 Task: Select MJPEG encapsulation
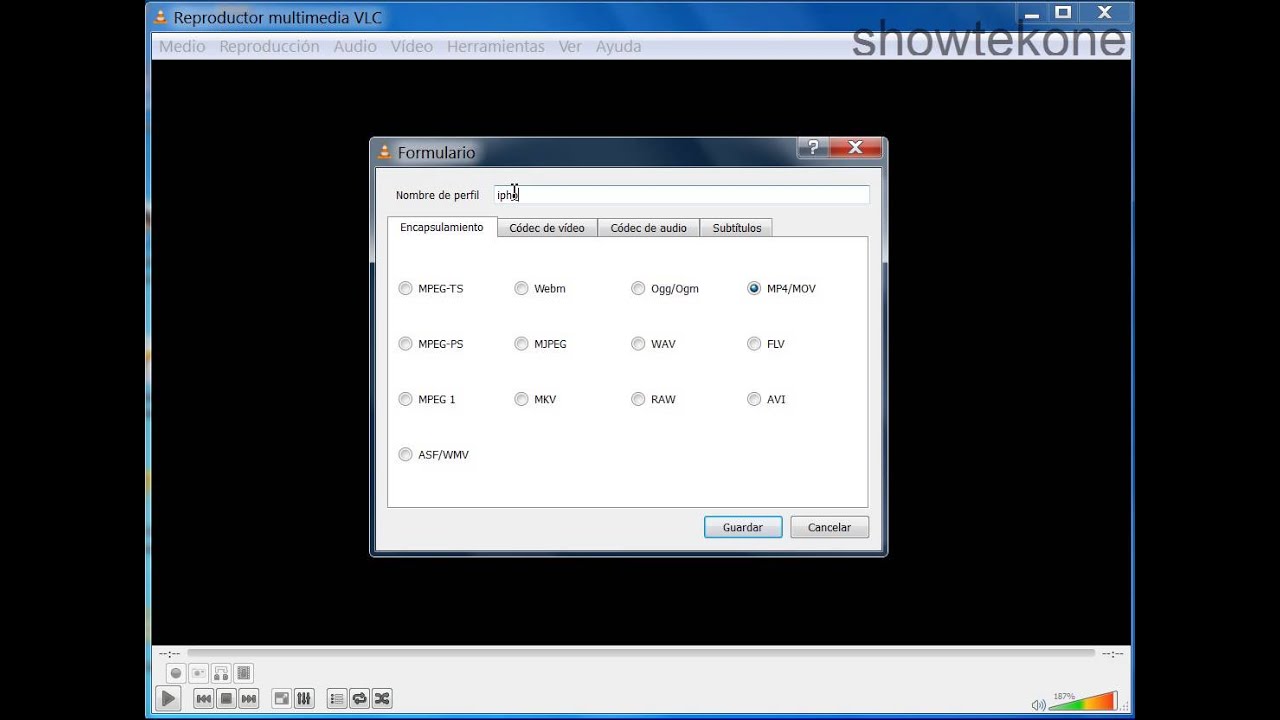point(541,344)
